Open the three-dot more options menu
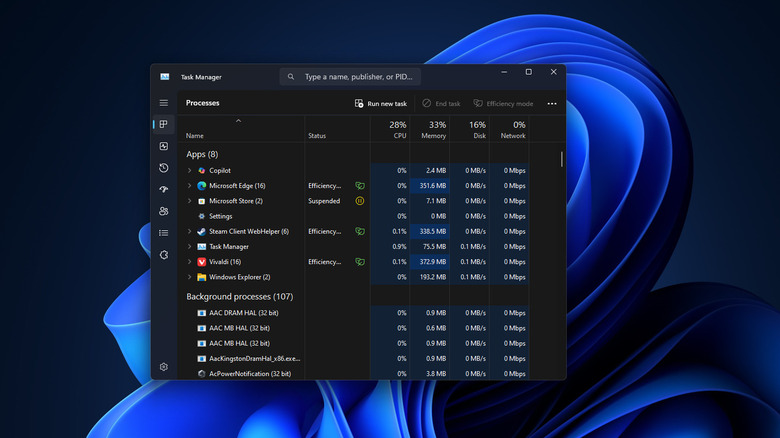 [552, 104]
